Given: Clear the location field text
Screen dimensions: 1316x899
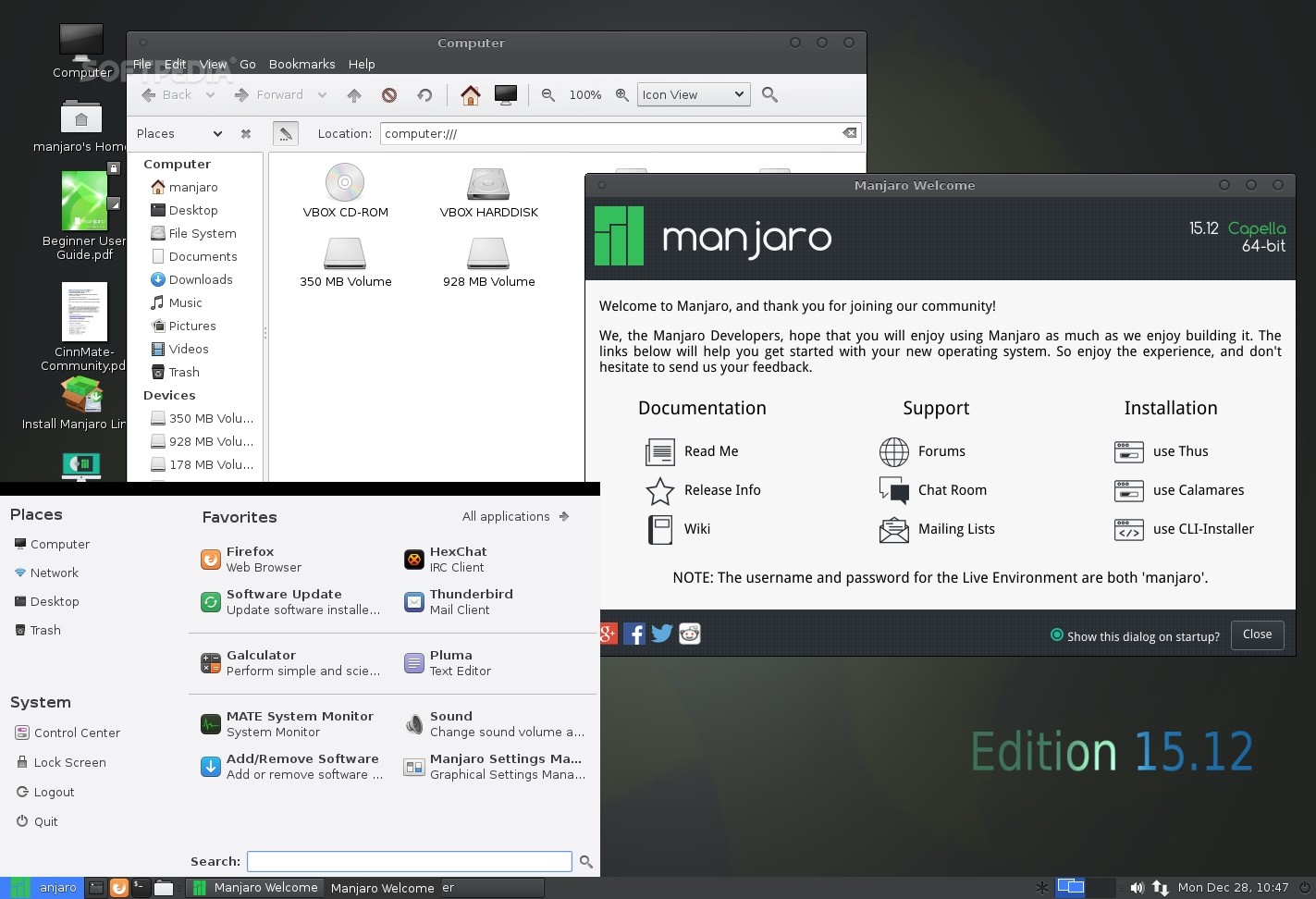Looking at the screenshot, I should pos(850,133).
